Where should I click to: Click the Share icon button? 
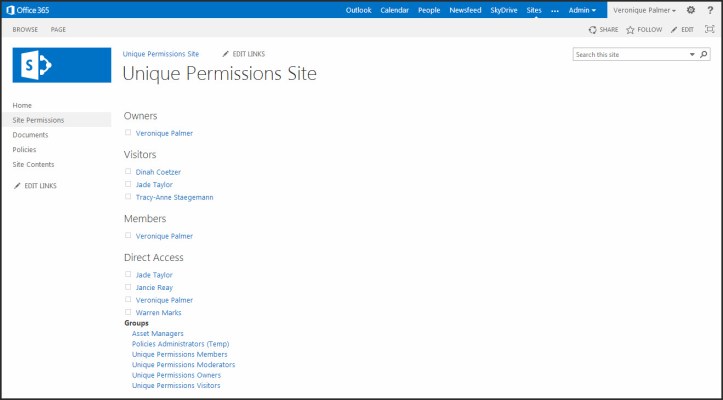(x=603, y=30)
